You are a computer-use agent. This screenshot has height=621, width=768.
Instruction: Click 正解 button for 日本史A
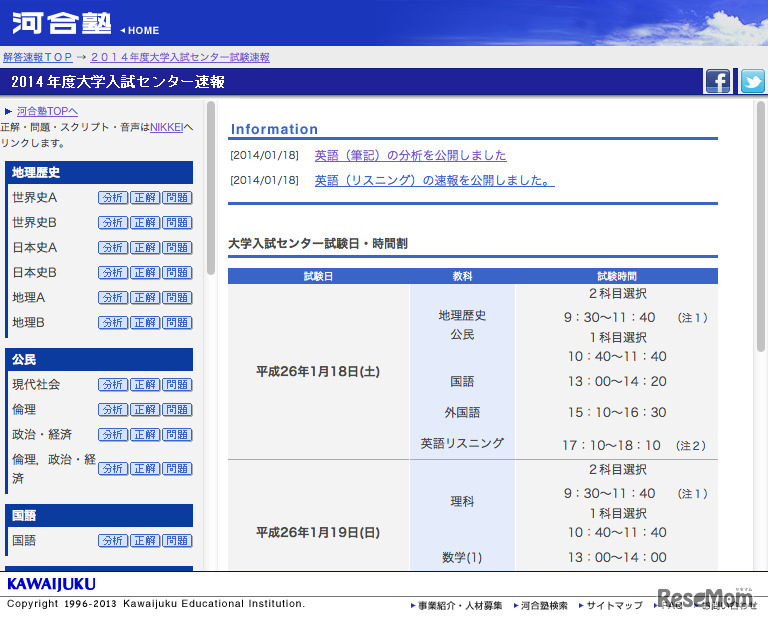(145, 247)
